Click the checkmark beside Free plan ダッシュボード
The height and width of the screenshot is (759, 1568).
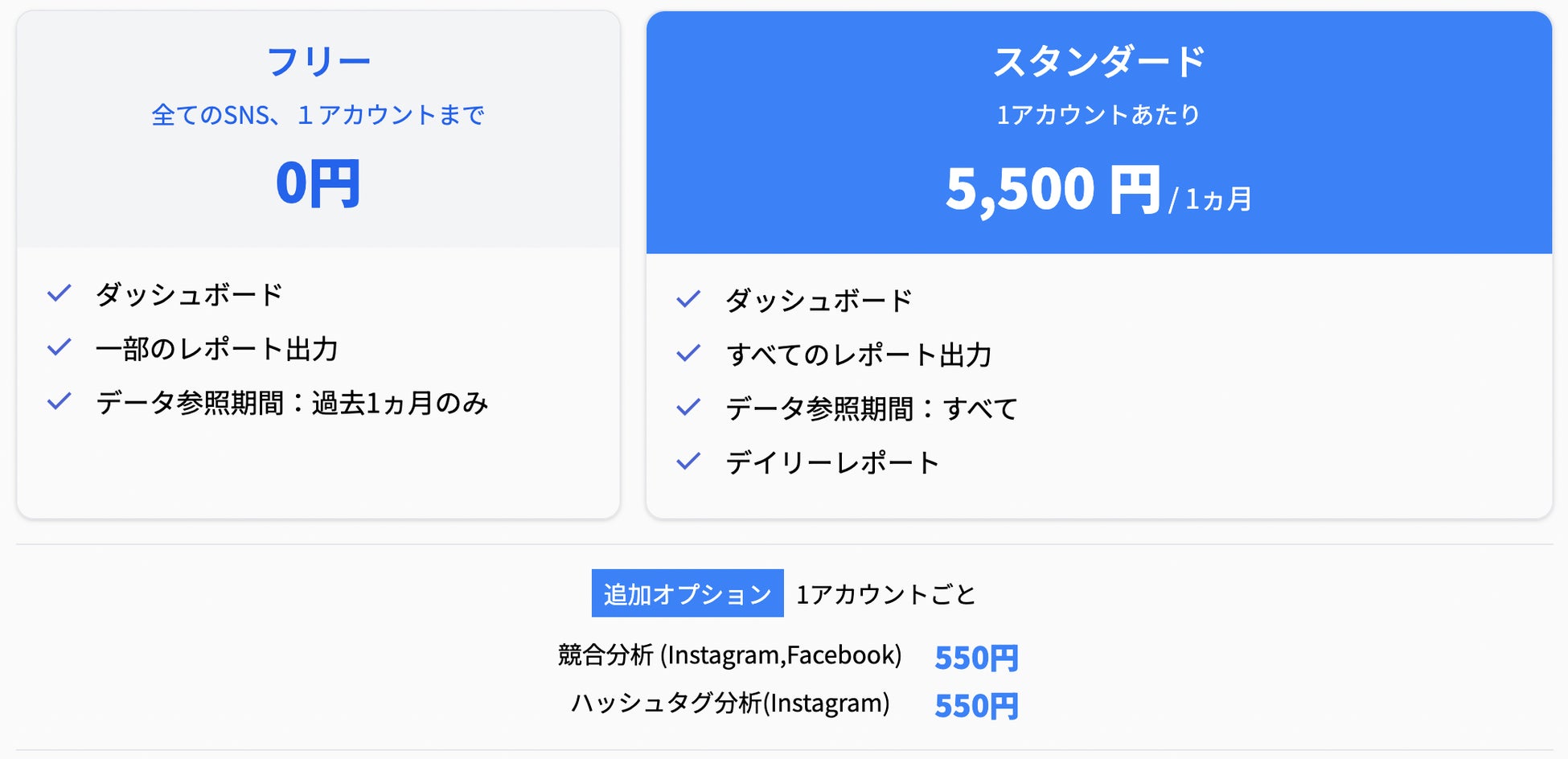pyautogui.click(x=60, y=293)
